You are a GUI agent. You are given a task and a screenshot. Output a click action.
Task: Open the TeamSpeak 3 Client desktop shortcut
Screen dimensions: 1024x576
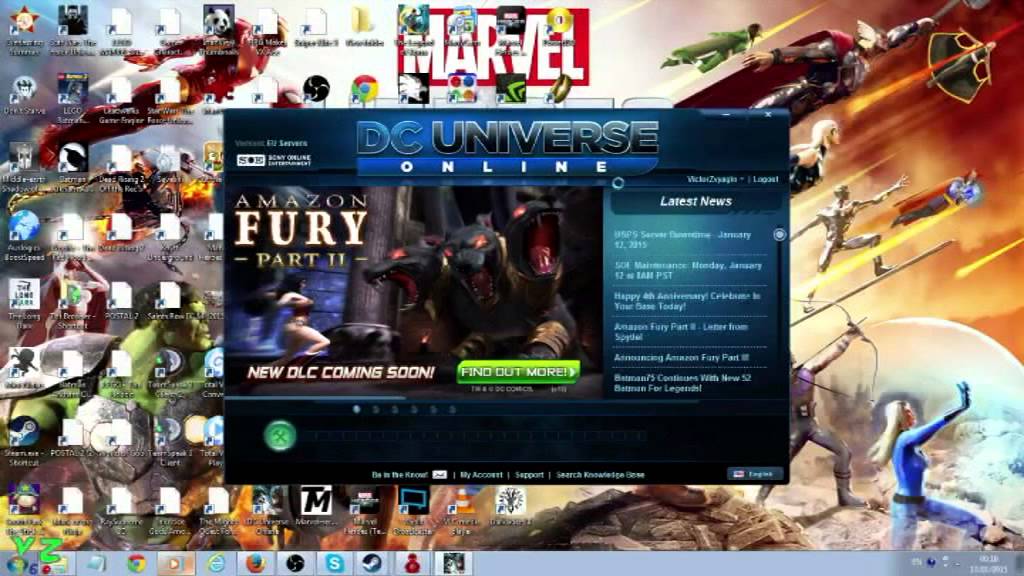(170, 441)
